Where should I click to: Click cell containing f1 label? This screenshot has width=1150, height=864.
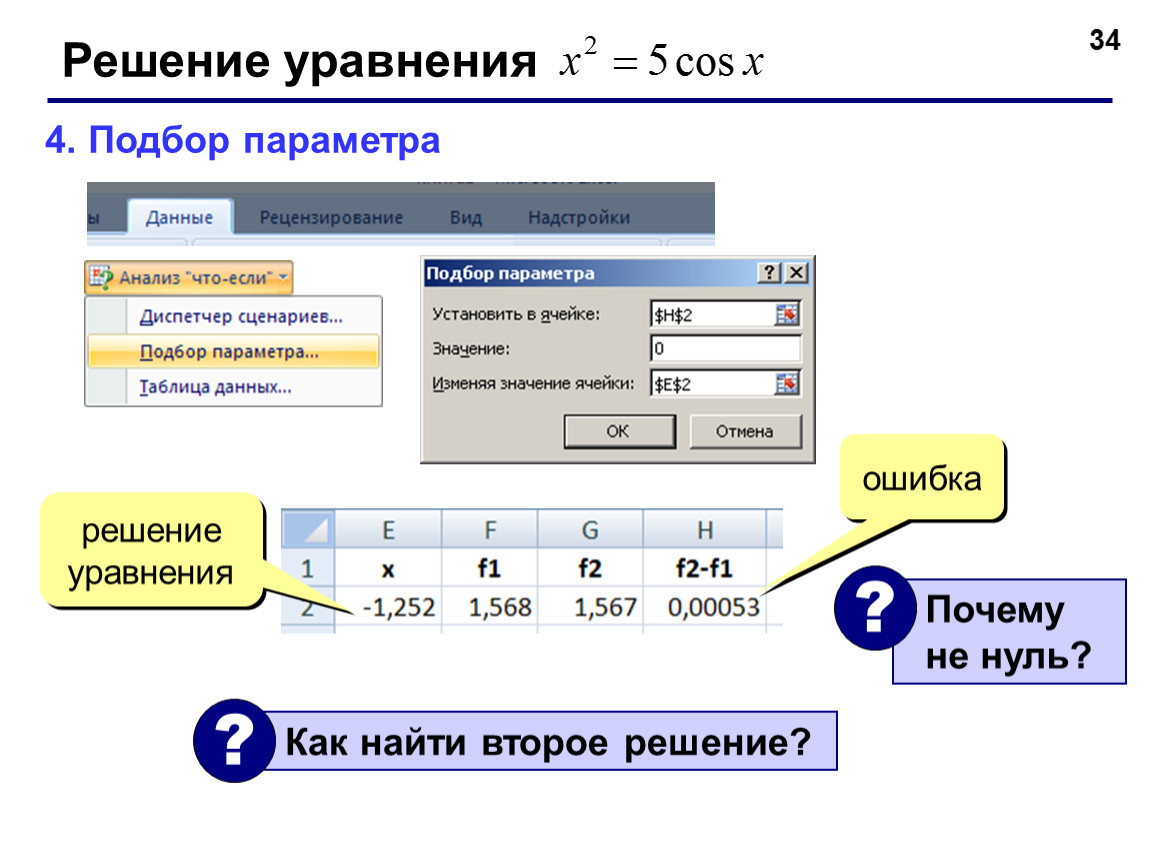[x=490, y=568]
